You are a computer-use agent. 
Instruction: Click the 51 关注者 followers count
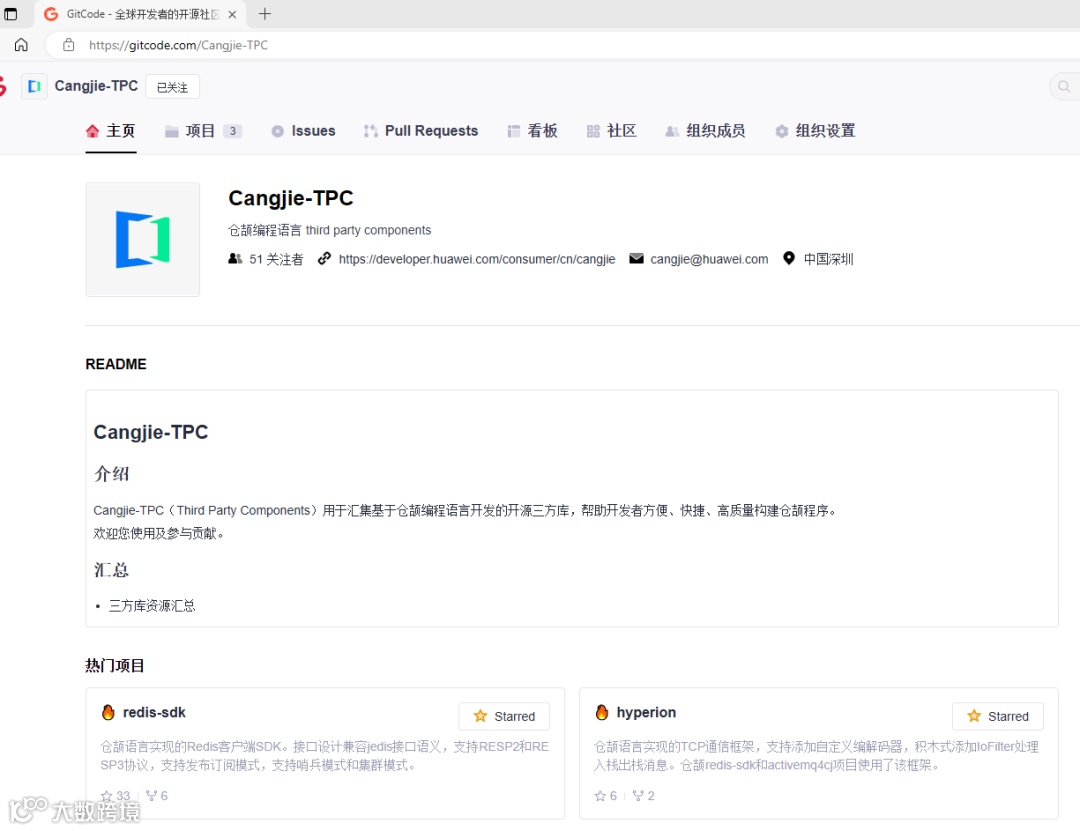[266, 259]
